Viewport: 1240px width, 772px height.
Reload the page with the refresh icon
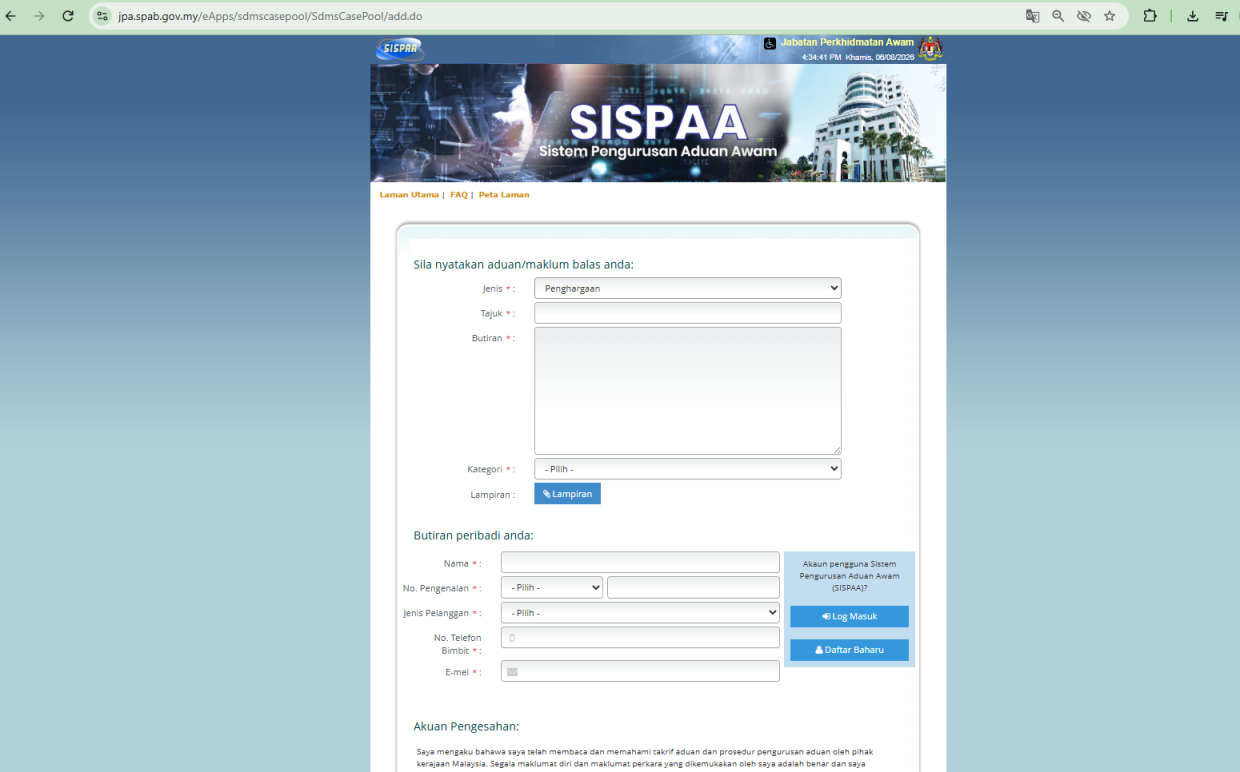click(x=68, y=16)
